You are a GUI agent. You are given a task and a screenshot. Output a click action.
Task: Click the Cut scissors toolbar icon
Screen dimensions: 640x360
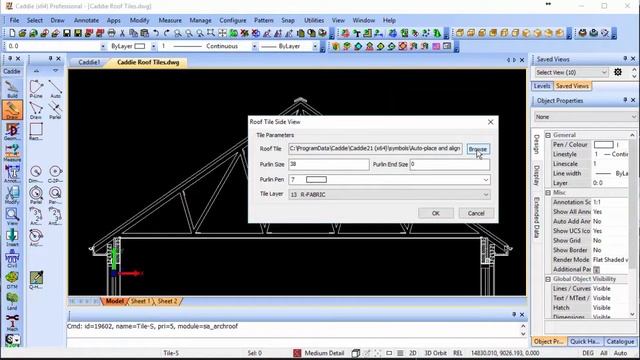(122, 33)
